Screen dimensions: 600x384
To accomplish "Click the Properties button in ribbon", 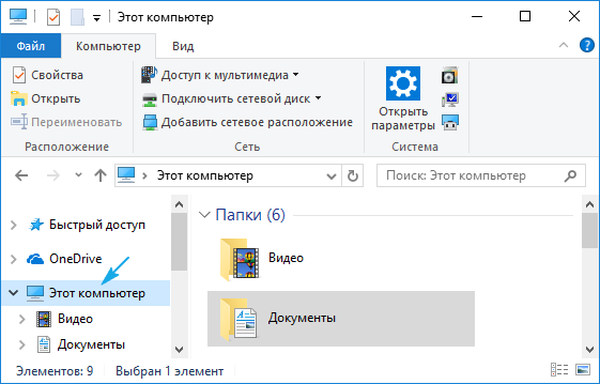I will (47, 75).
